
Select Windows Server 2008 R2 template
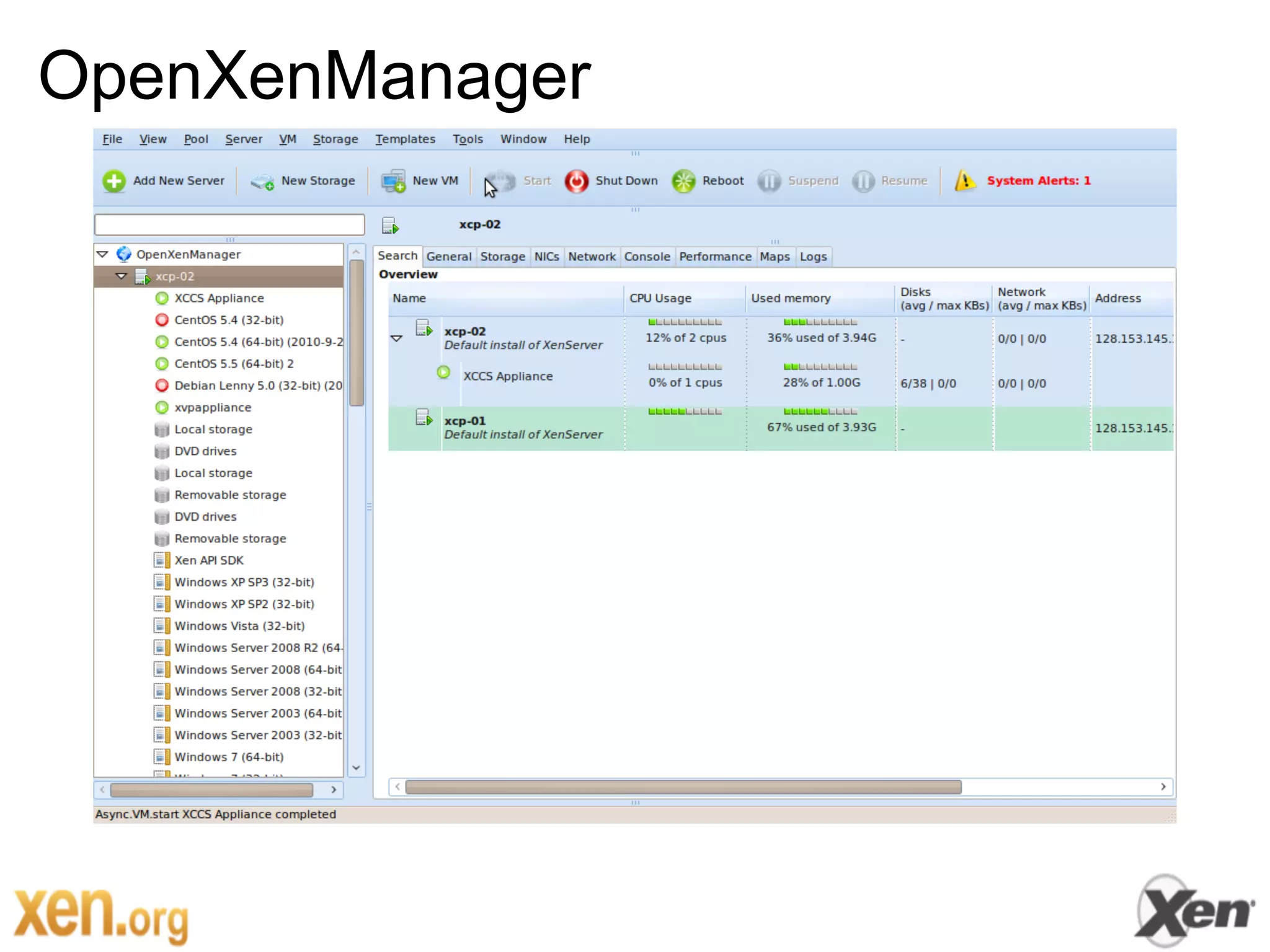pyautogui.click(x=258, y=648)
